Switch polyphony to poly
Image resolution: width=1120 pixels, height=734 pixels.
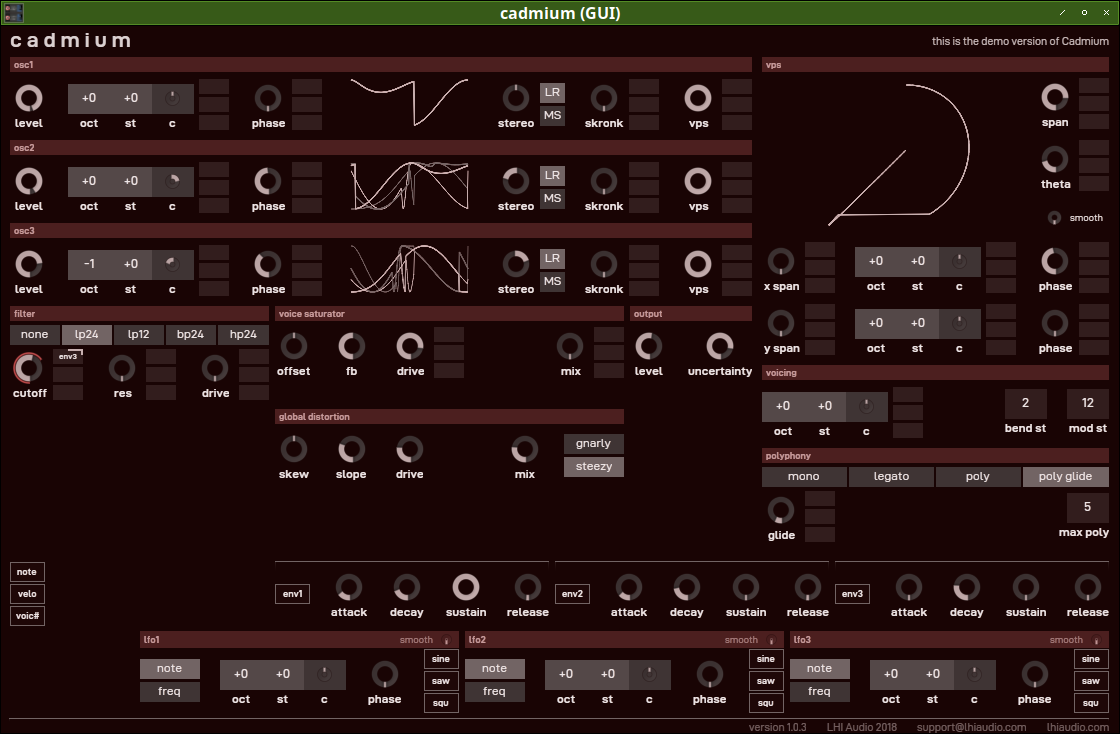pos(978,476)
